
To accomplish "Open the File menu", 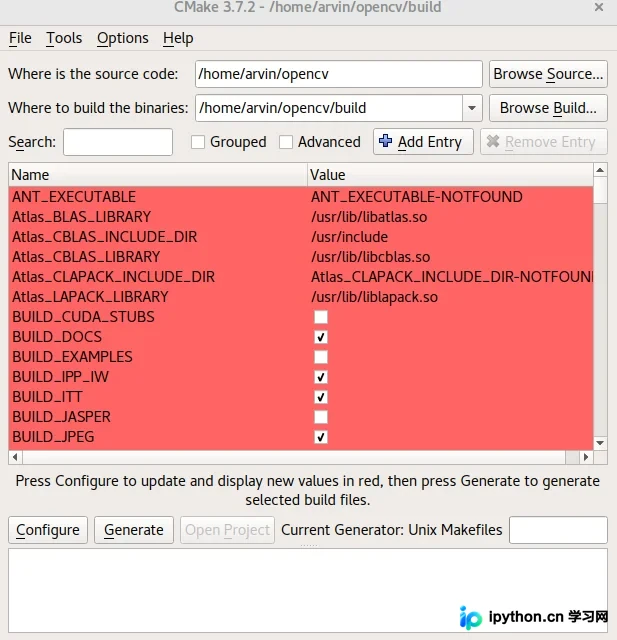I will click(20, 38).
